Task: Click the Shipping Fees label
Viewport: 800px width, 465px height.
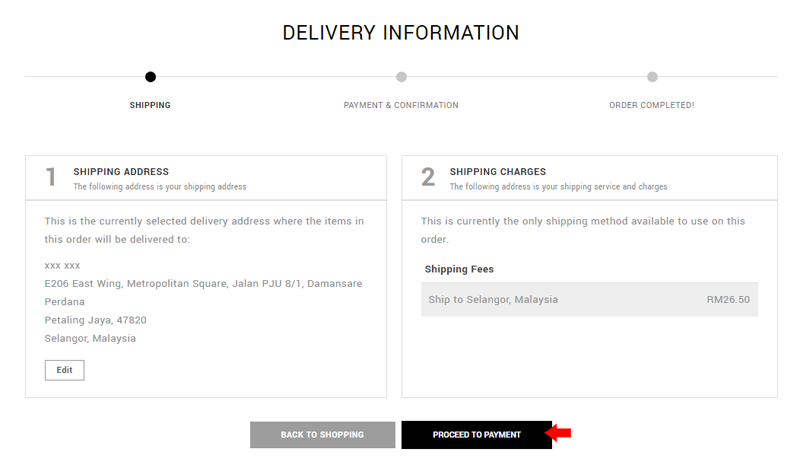Action: tap(459, 269)
